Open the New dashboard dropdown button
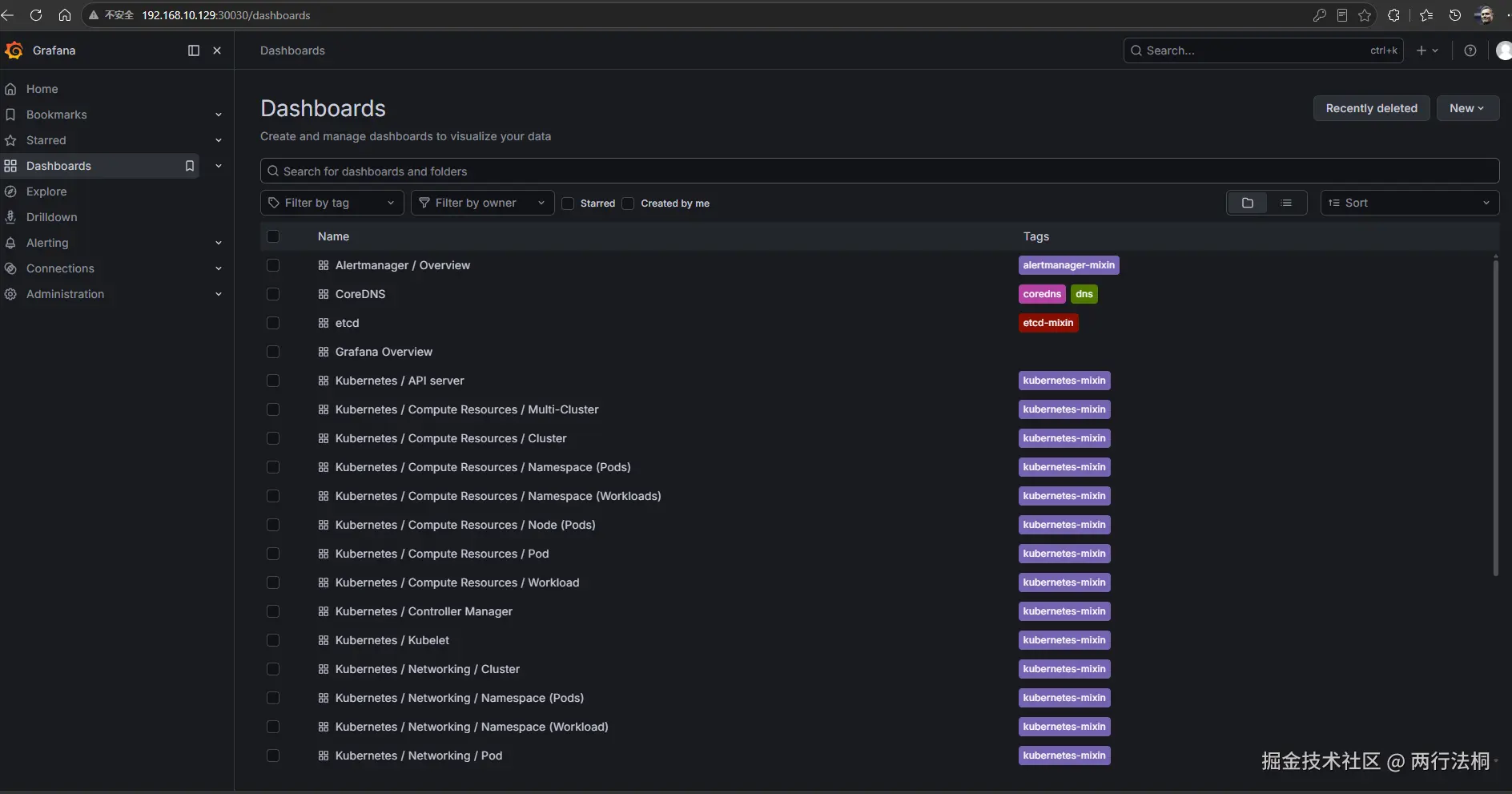1512x794 pixels. point(1467,108)
